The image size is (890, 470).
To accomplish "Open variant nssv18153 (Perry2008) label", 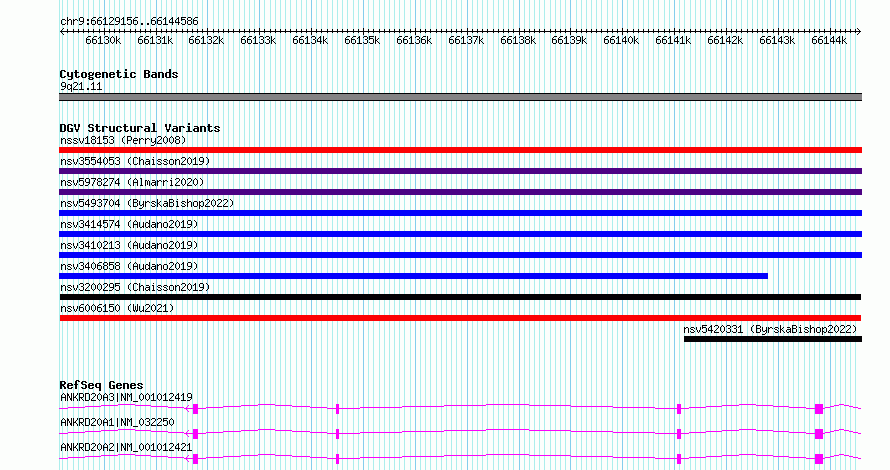I will tap(123, 140).
